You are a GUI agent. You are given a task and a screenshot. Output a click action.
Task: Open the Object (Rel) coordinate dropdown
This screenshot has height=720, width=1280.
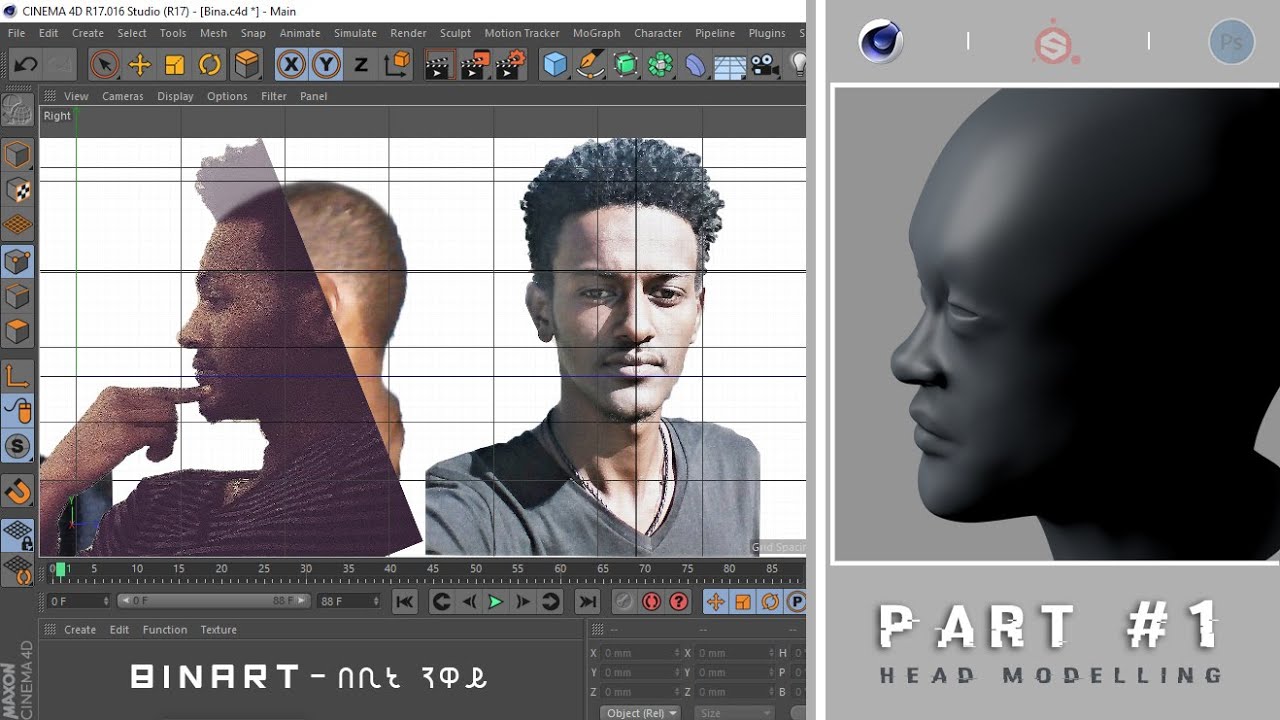pos(640,713)
